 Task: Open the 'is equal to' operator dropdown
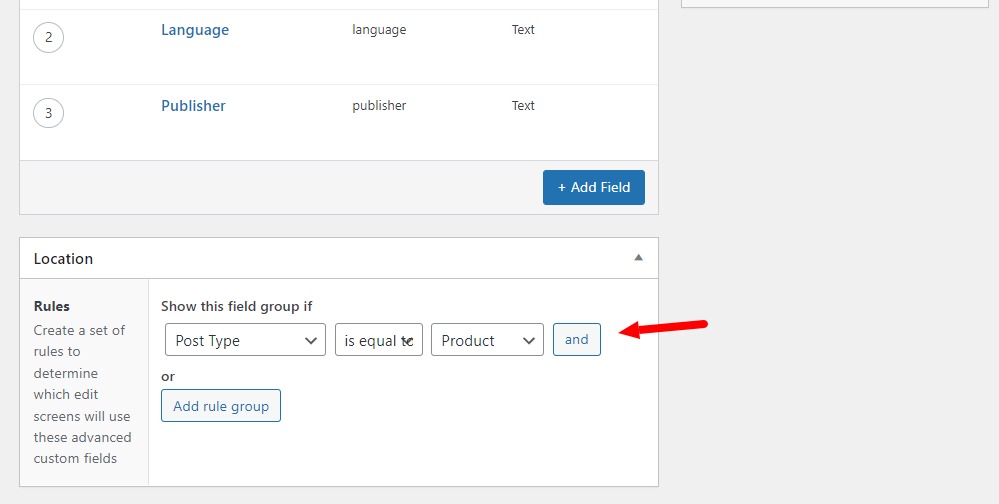[378, 340]
